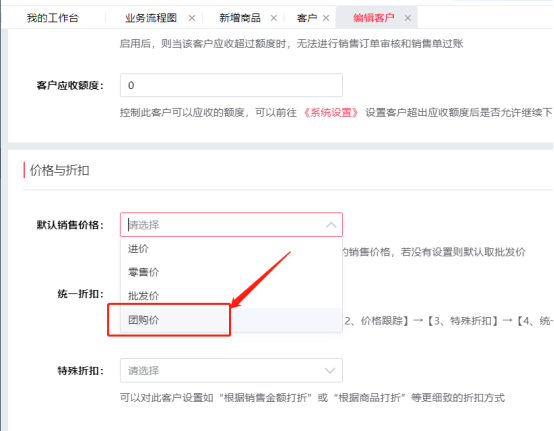Viewport: 554px width, 431px height.
Task: Switch to the 新增商品 tab
Action: pyautogui.click(x=240, y=18)
